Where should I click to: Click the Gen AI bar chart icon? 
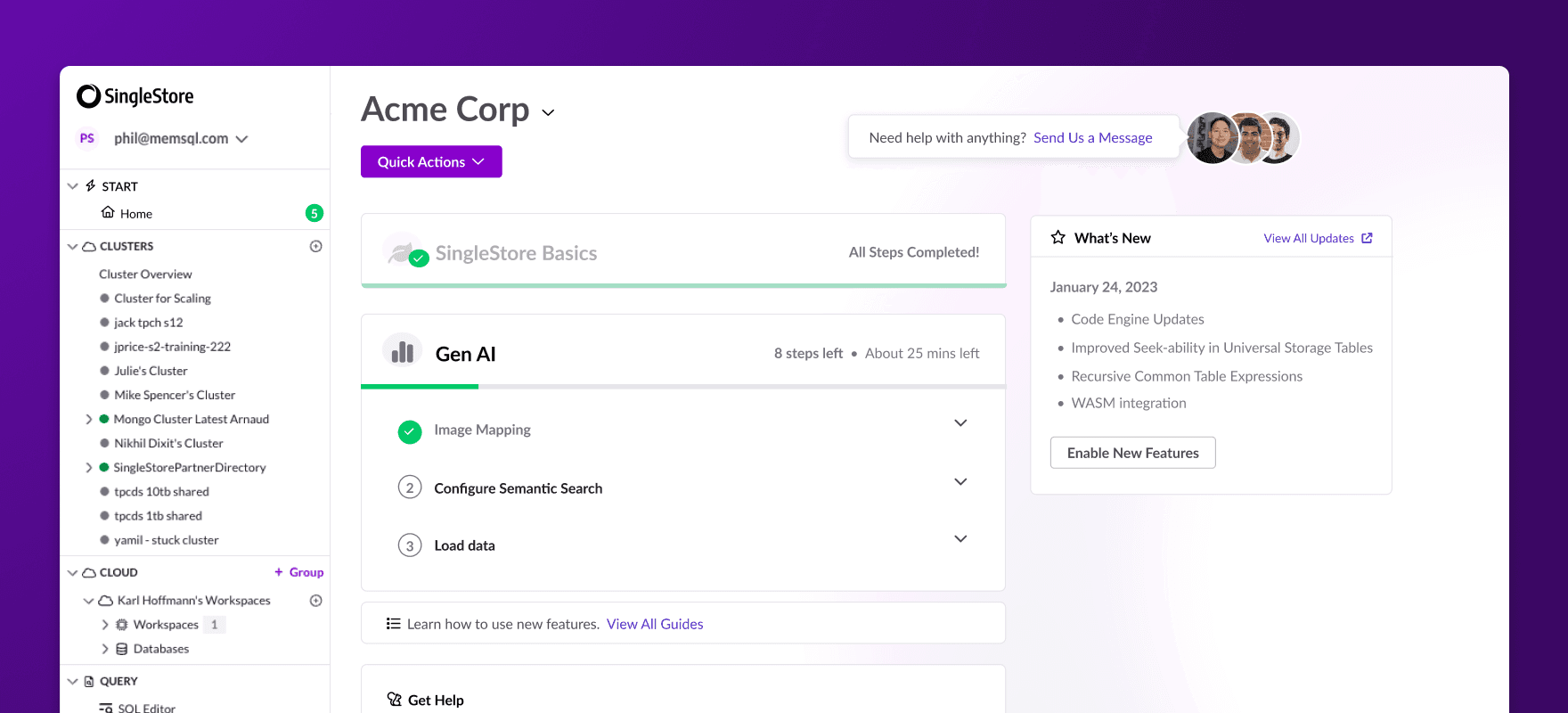click(403, 352)
